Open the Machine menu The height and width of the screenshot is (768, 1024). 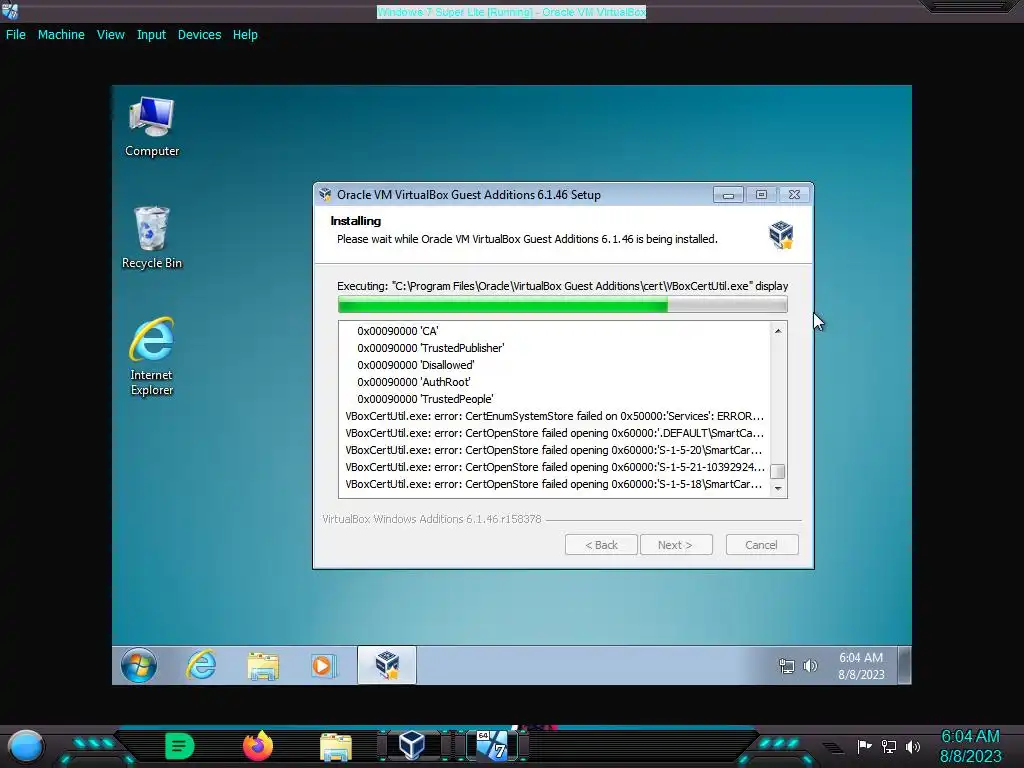[61, 35]
